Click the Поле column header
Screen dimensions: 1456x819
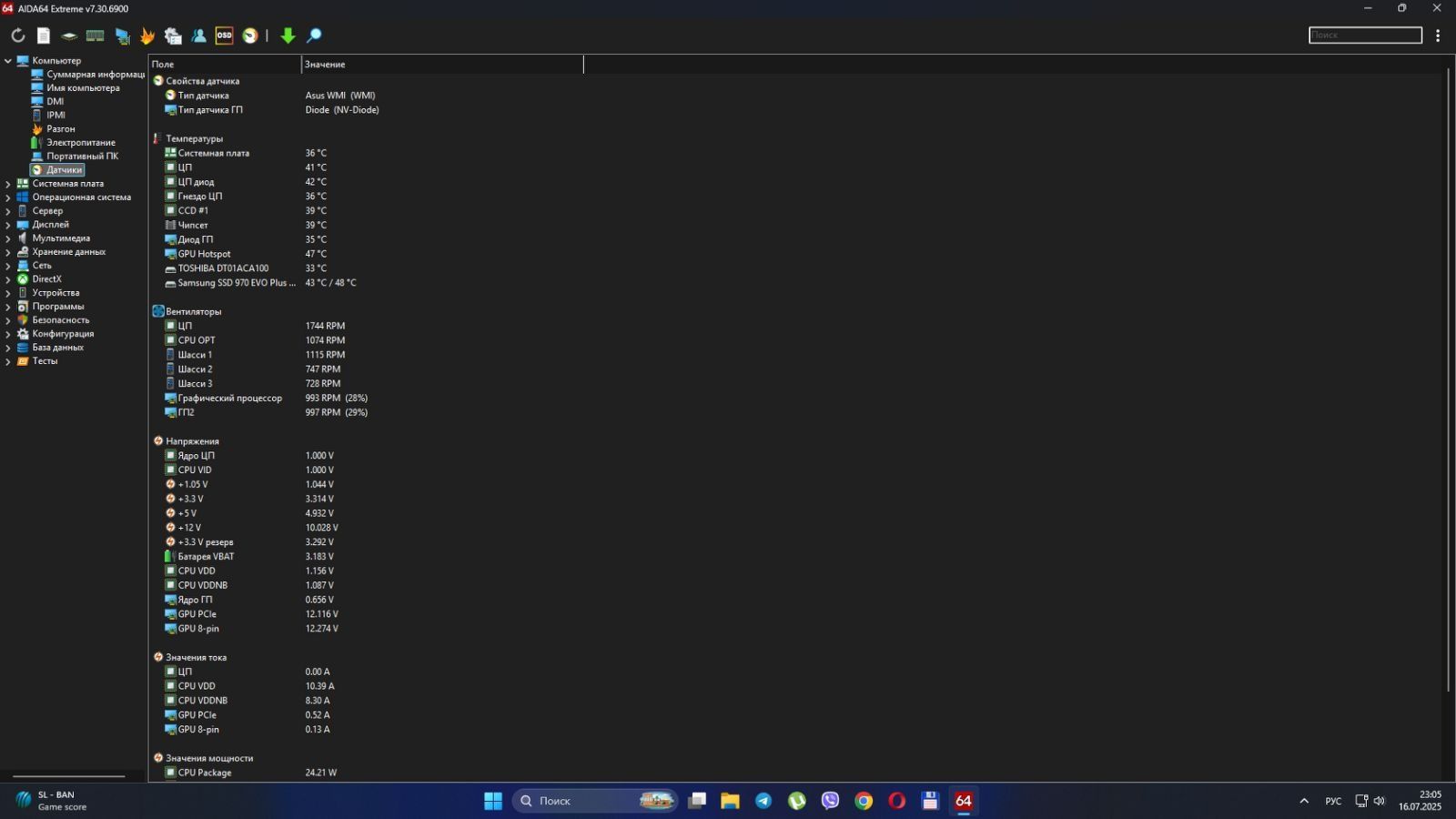click(225, 65)
